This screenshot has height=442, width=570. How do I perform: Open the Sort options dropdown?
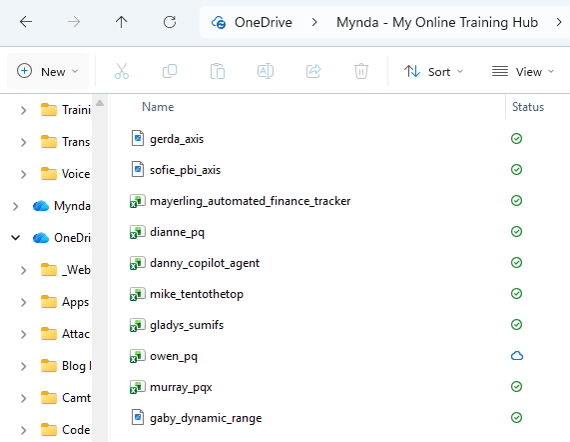434,72
